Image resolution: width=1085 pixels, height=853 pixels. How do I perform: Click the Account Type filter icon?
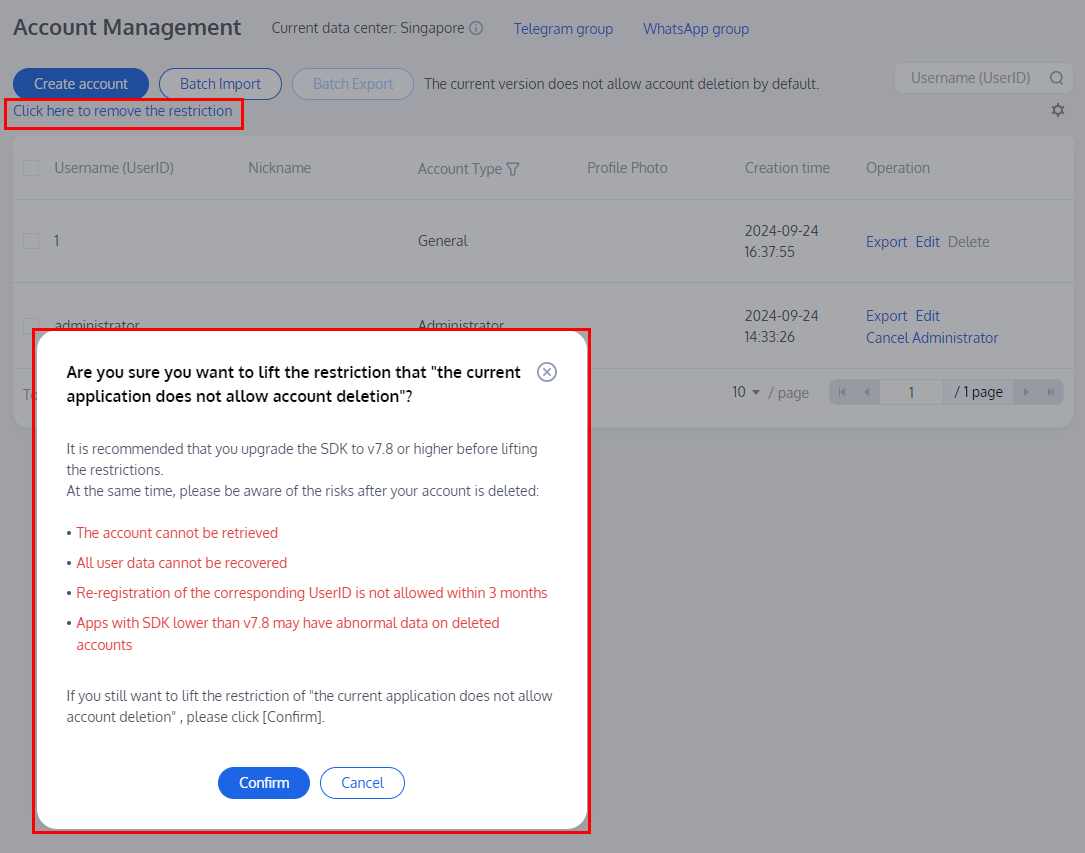tap(513, 169)
